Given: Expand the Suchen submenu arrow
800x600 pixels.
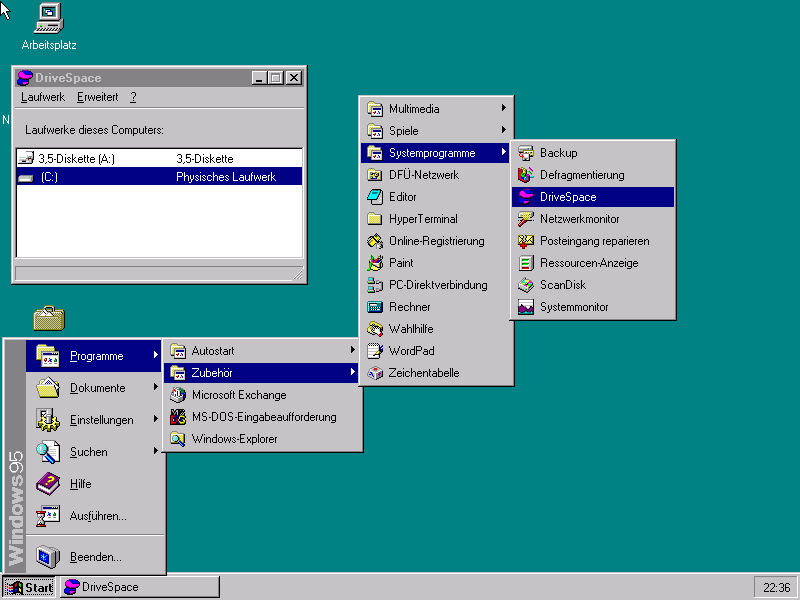Looking at the screenshot, I should 156,451.
